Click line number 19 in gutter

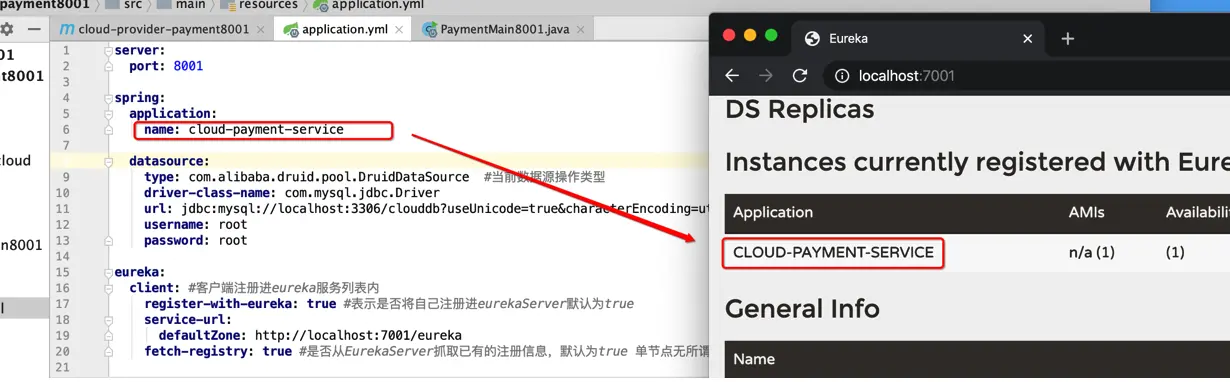point(63,336)
